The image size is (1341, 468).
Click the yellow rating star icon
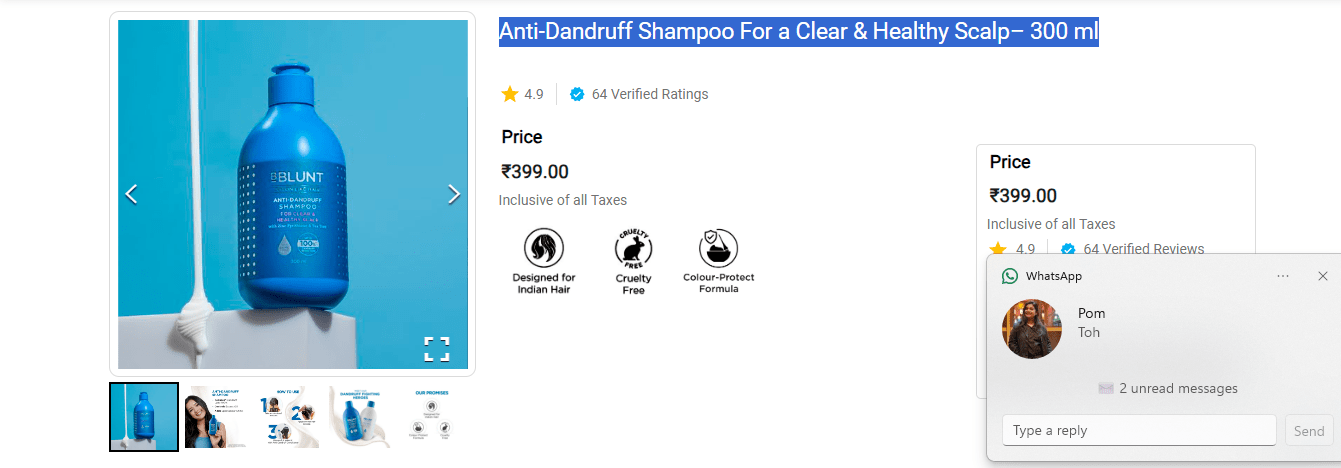click(x=510, y=94)
